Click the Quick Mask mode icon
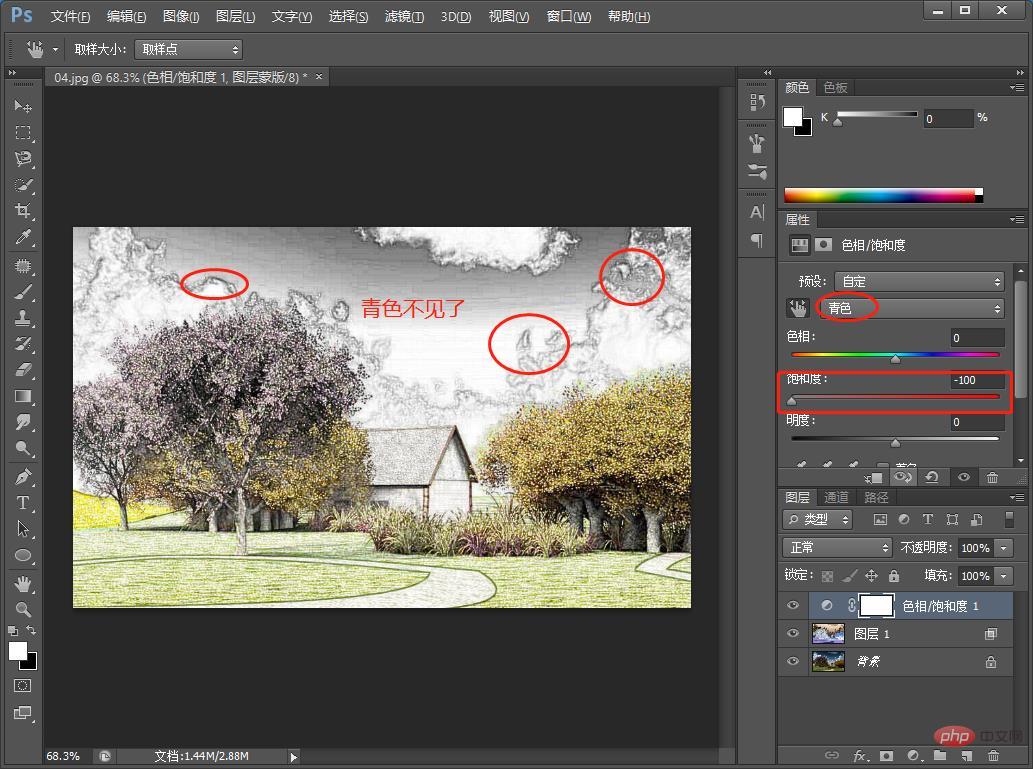Screen dimensions: 1033x769 click(x=22, y=685)
